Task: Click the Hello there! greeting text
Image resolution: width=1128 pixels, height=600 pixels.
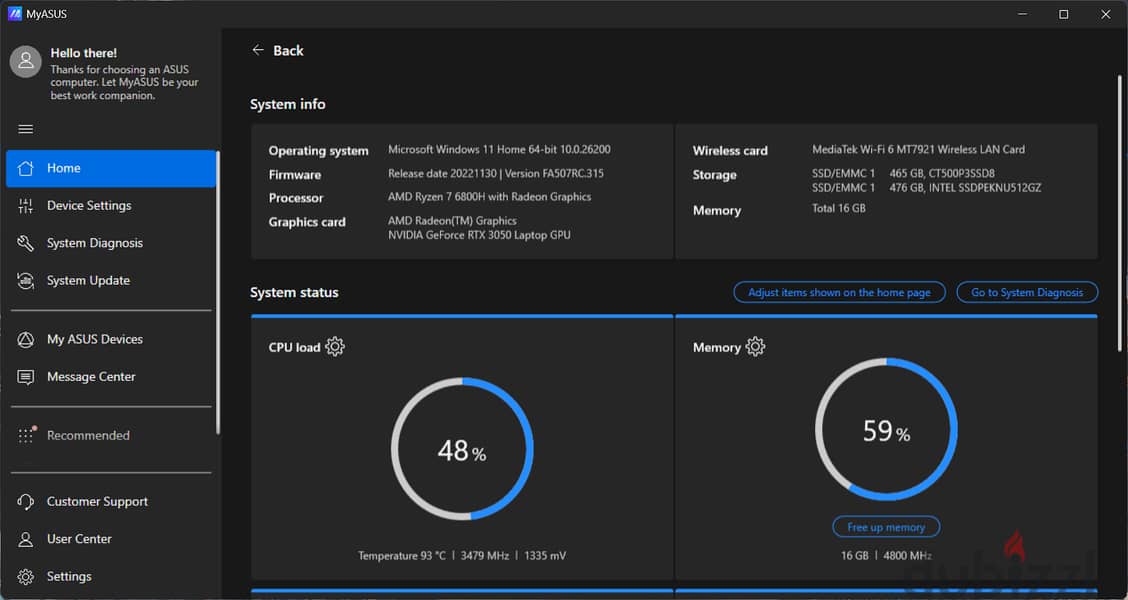Action: pyautogui.click(x=83, y=53)
